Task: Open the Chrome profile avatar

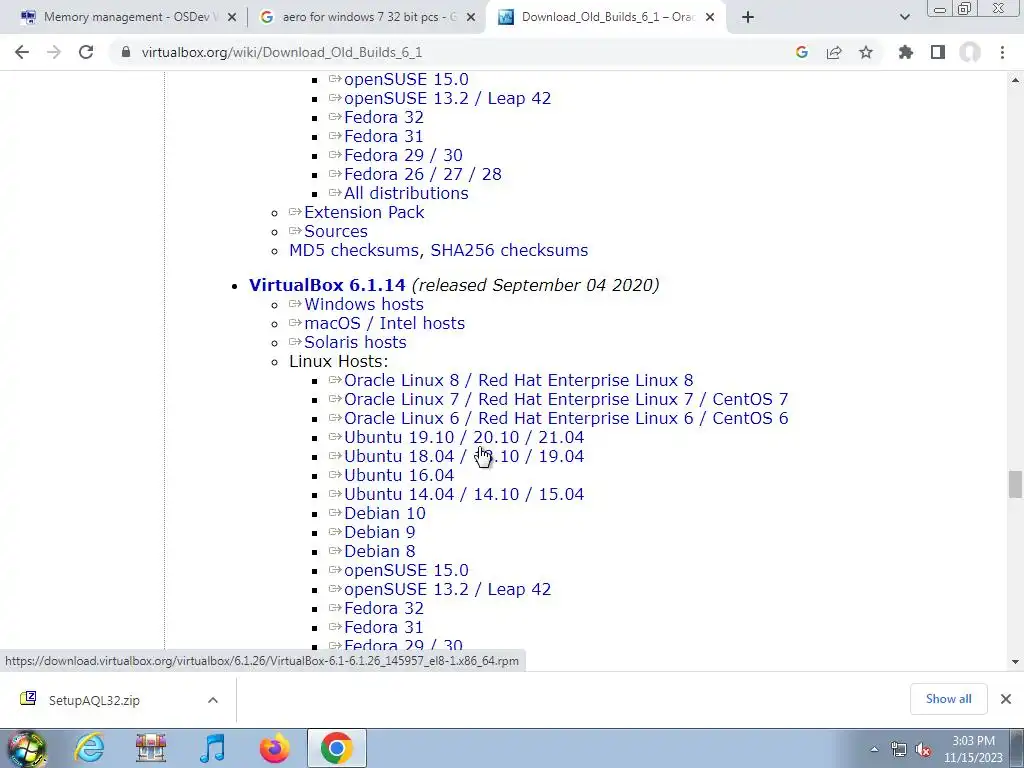Action: [970, 52]
